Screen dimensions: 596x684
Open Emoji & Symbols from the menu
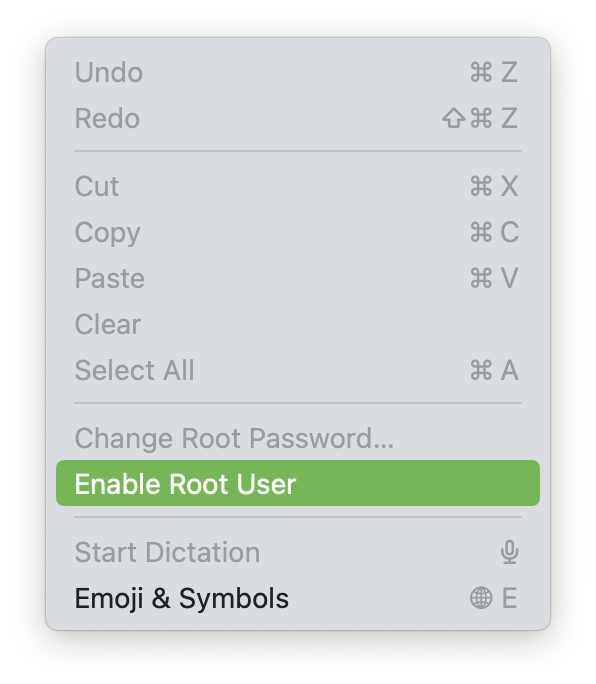298,598
